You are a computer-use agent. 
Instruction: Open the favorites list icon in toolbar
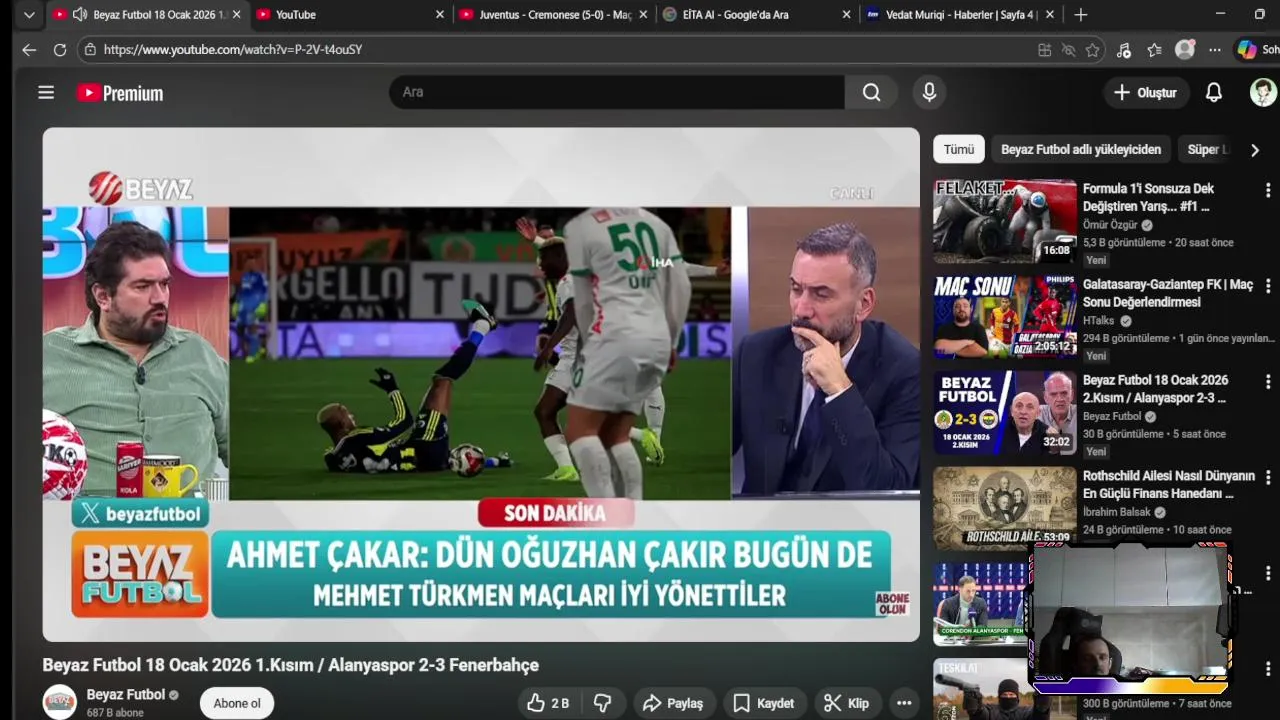[1154, 50]
